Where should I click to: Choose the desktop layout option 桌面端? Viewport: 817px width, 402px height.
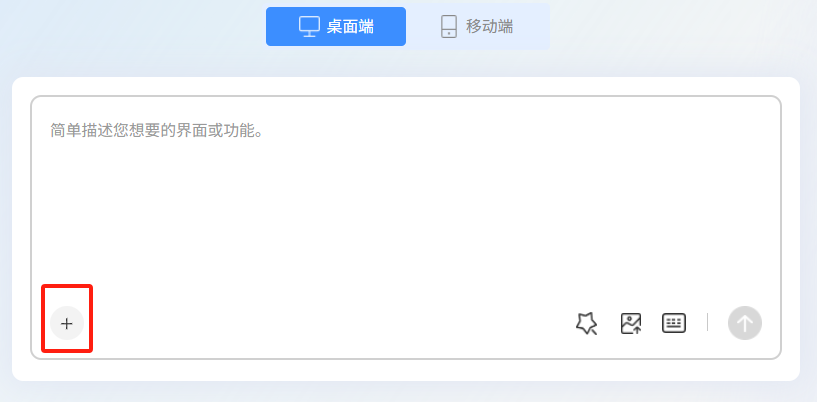click(336, 27)
